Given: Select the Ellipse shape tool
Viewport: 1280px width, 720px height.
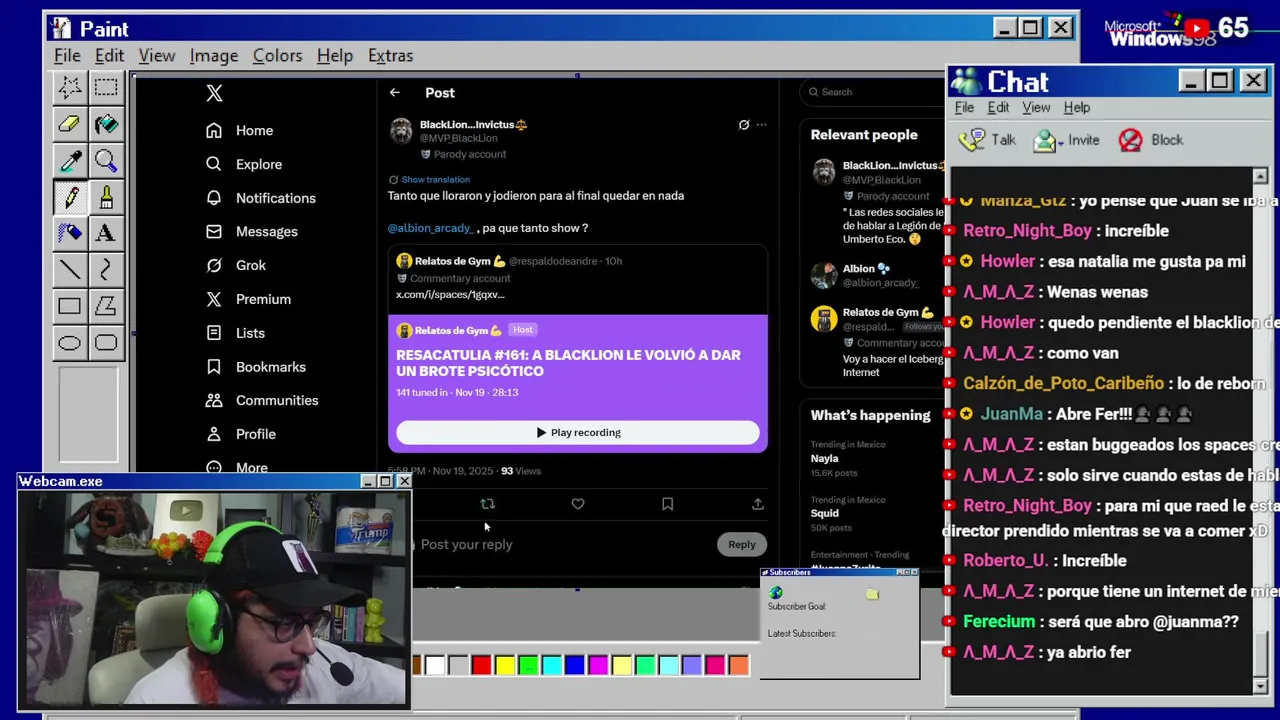Looking at the screenshot, I should [x=69, y=343].
